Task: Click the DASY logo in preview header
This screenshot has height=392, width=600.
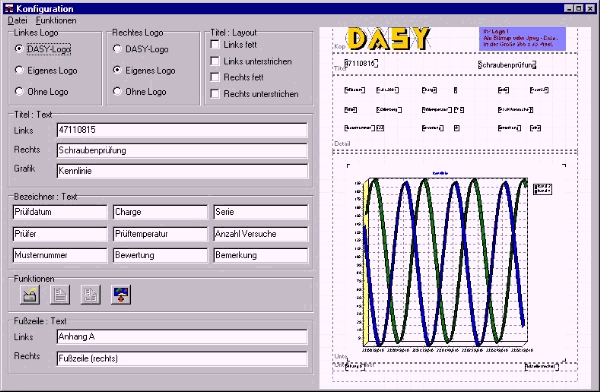Action: pyautogui.click(x=388, y=39)
